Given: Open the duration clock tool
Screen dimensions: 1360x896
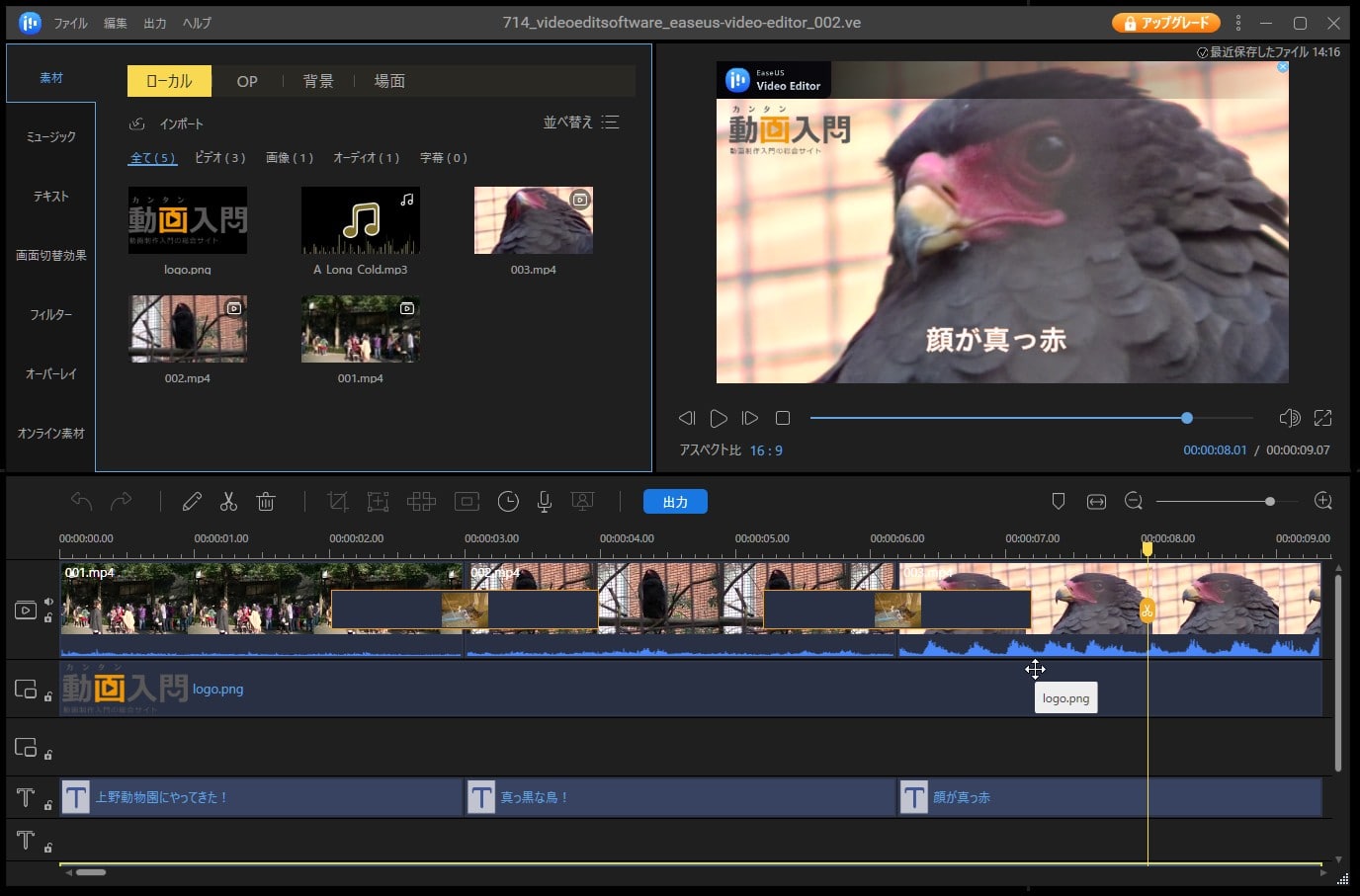Looking at the screenshot, I should coord(508,502).
